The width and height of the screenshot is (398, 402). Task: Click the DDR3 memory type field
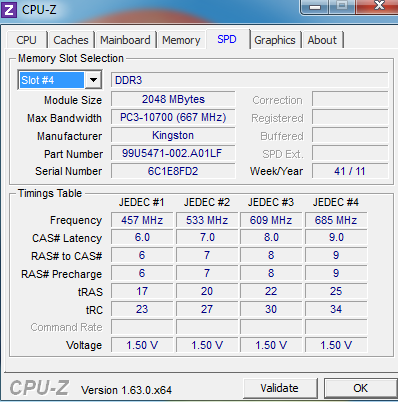point(250,80)
